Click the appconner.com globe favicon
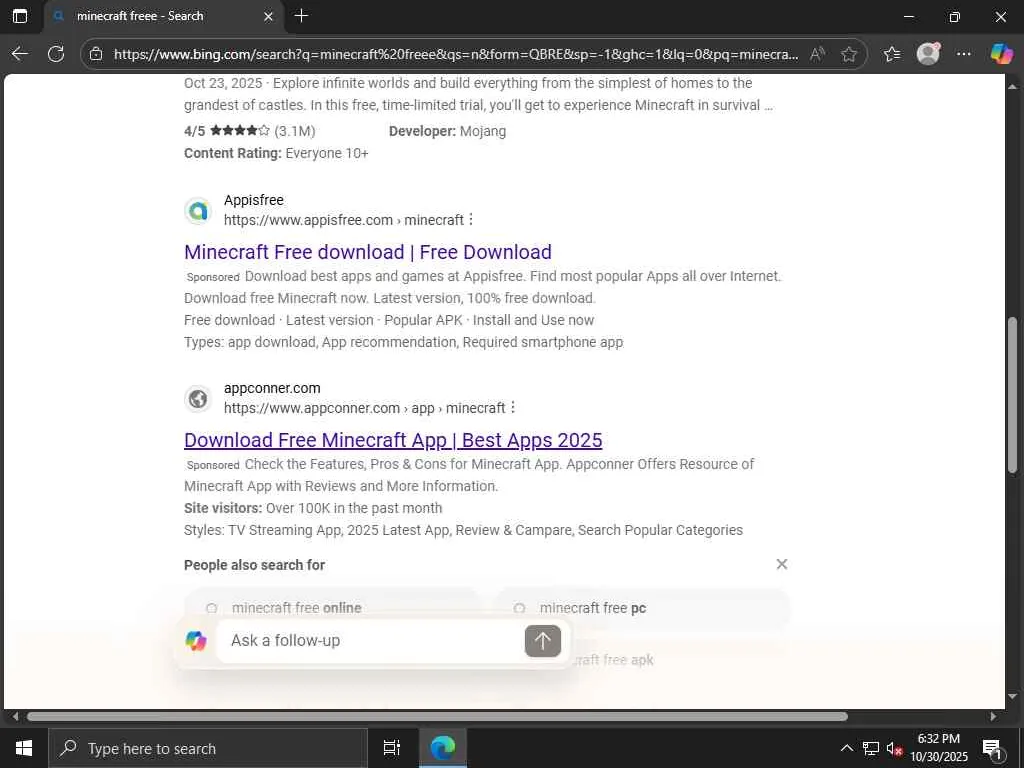 pos(198,398)
